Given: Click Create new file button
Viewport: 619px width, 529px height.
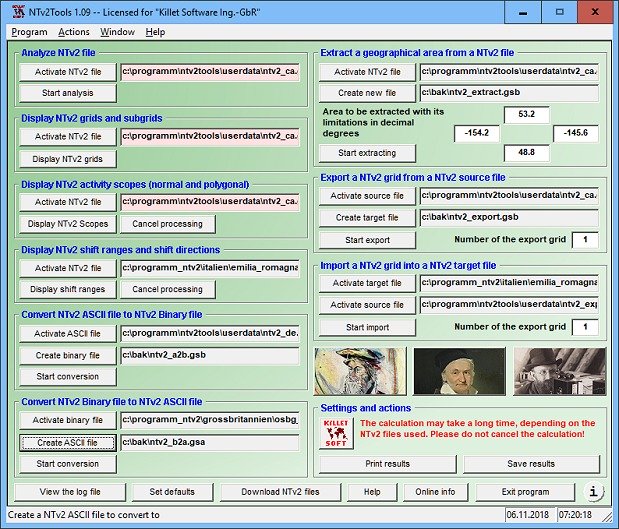Looking at the screenshot, I should click(x=368, y=93).
